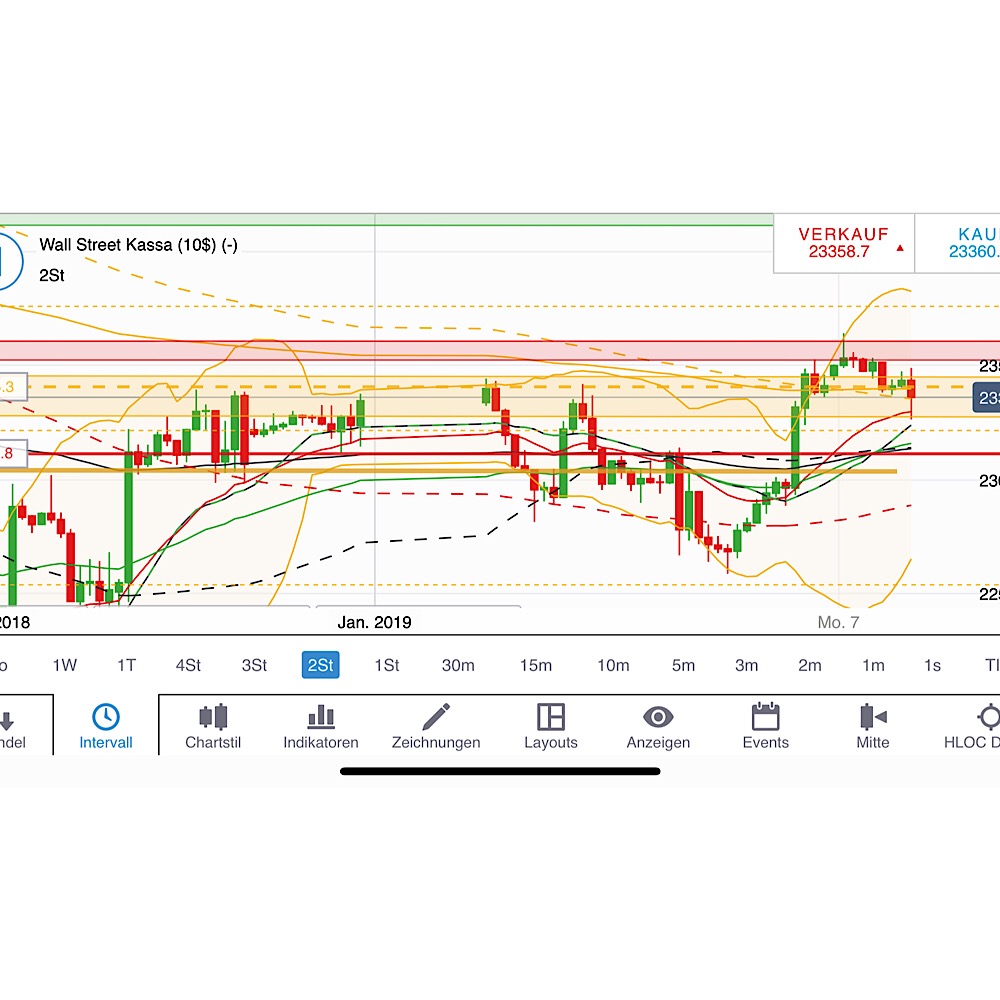Switch to the 30m interval
The image size is (1000, 1000).
click(458, 665)
